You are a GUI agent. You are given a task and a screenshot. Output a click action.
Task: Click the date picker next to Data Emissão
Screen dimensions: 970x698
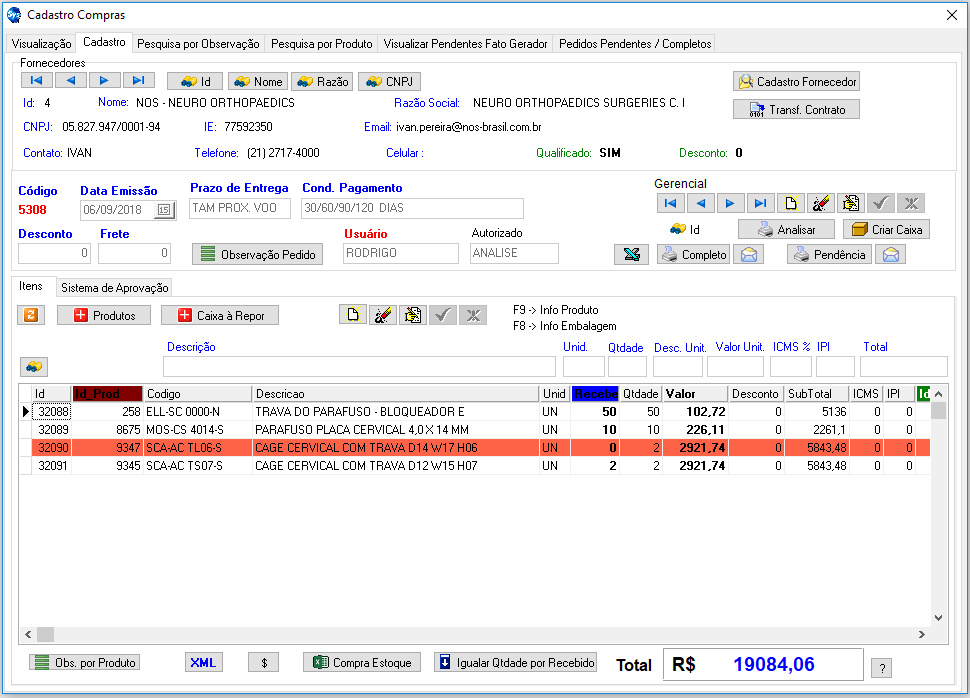(164, 209)
